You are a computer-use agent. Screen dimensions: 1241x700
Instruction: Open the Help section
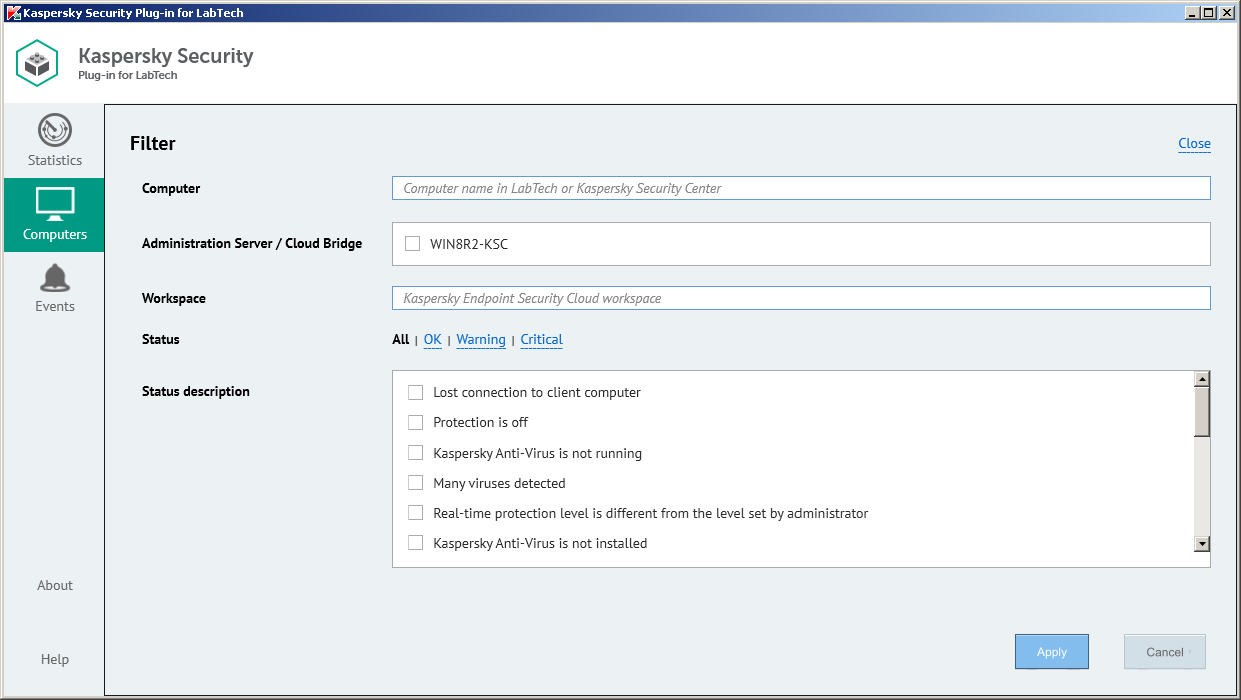pos(55,659)
